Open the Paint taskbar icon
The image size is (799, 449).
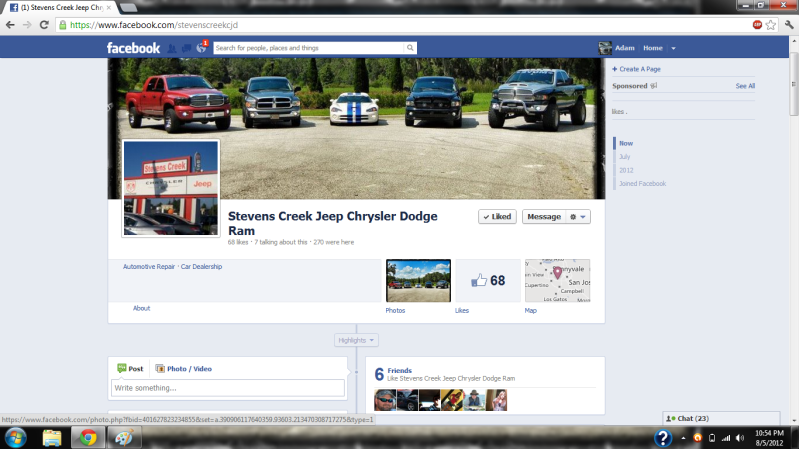click(124, 438)
